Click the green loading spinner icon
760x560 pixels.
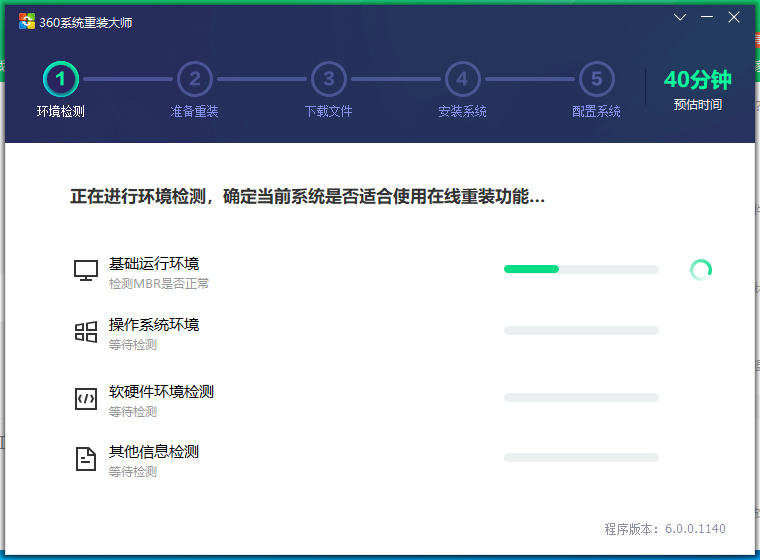701,269
